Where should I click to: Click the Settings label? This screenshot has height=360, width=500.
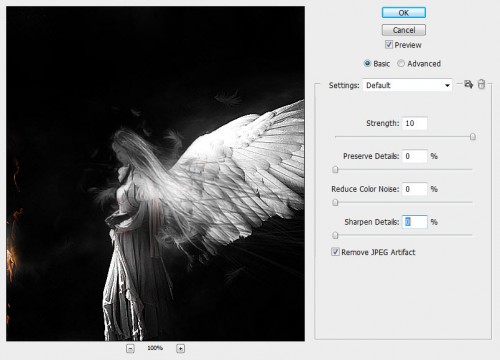pos(344,85)
